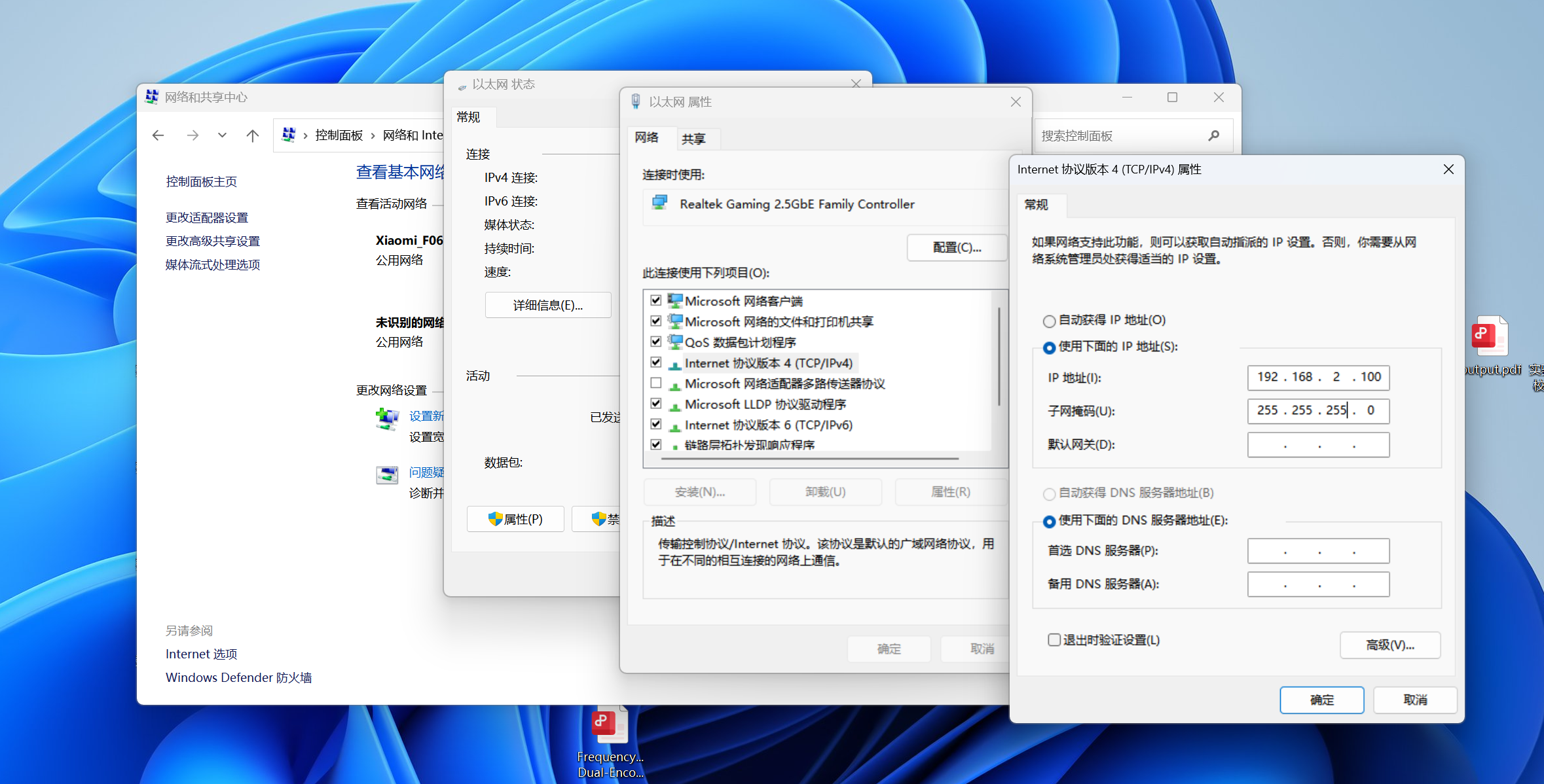This screenshot has height=784, width=1544.
Task: Enable Microsoft network adapter multiplexor protocol checkbox
Action: [655, 383]
